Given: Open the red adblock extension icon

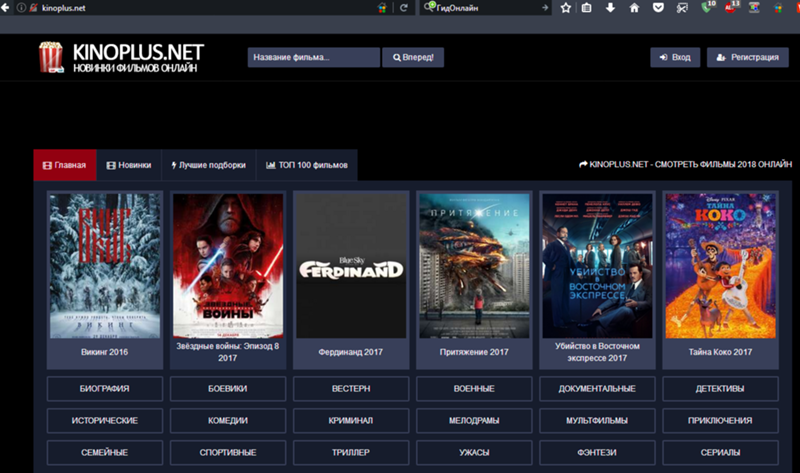Looking at the screenshot, I should tap(731, 7).
